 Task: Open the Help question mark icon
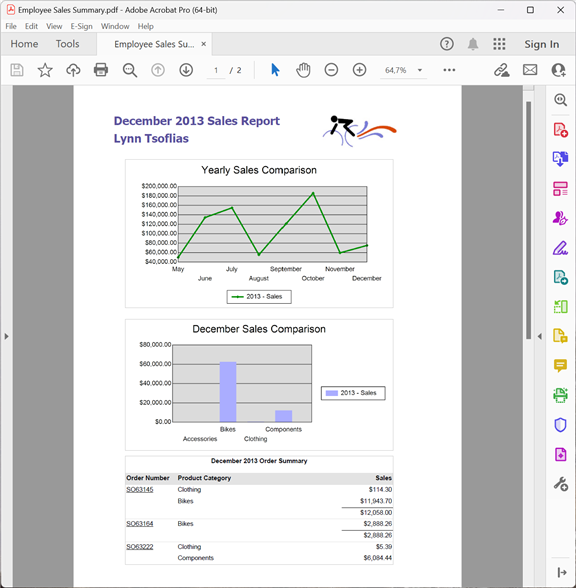pos(447,44)
